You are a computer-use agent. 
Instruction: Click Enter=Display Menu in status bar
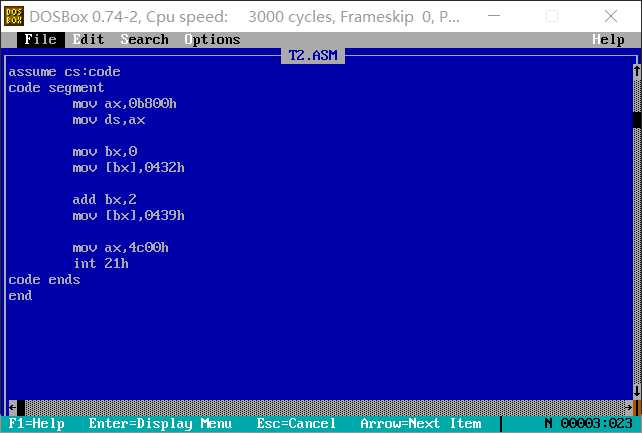coord(160,424)
